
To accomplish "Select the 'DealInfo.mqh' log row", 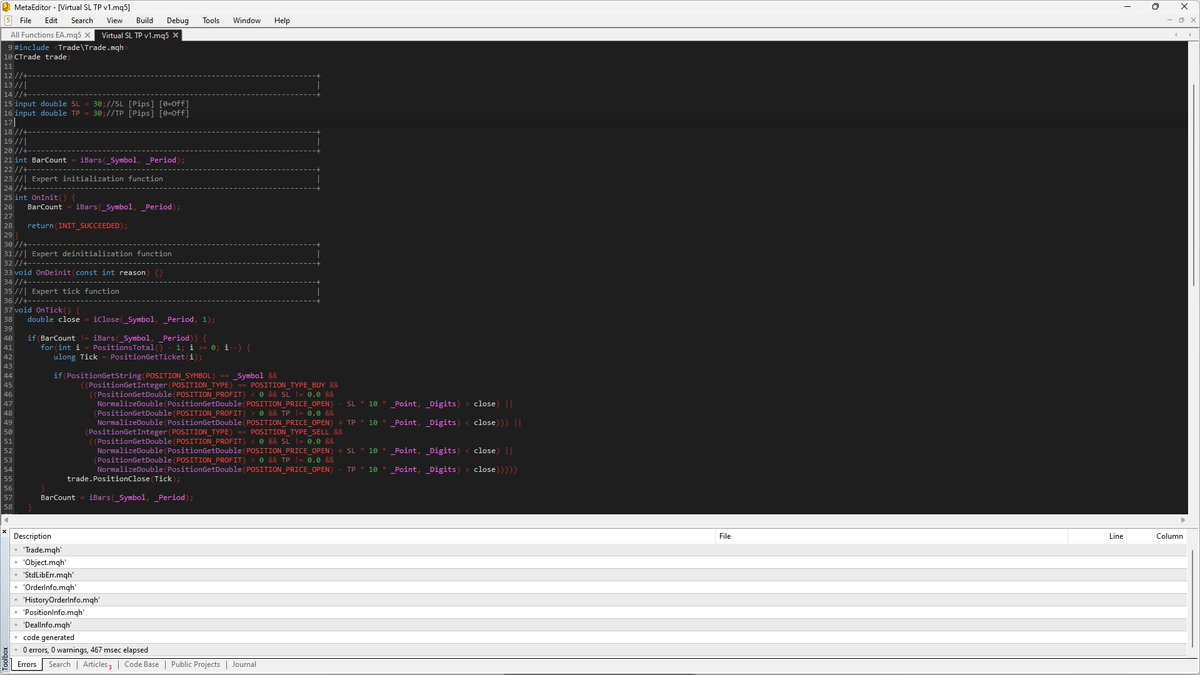I will [x=598, y=625].
